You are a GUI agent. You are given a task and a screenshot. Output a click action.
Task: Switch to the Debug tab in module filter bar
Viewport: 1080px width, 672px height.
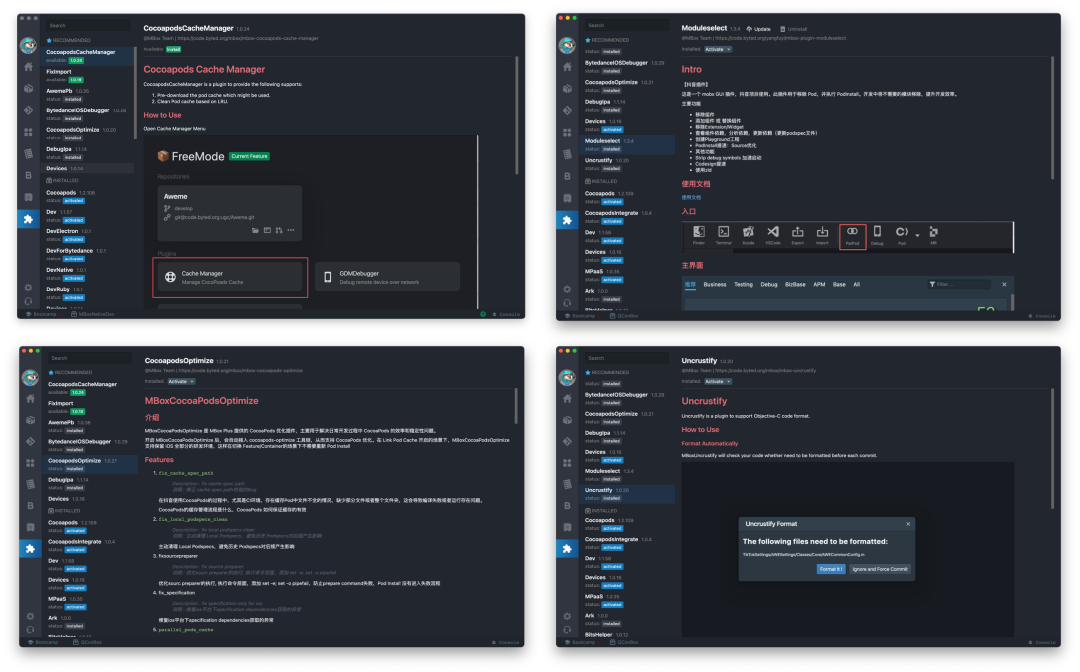point(769,284)
